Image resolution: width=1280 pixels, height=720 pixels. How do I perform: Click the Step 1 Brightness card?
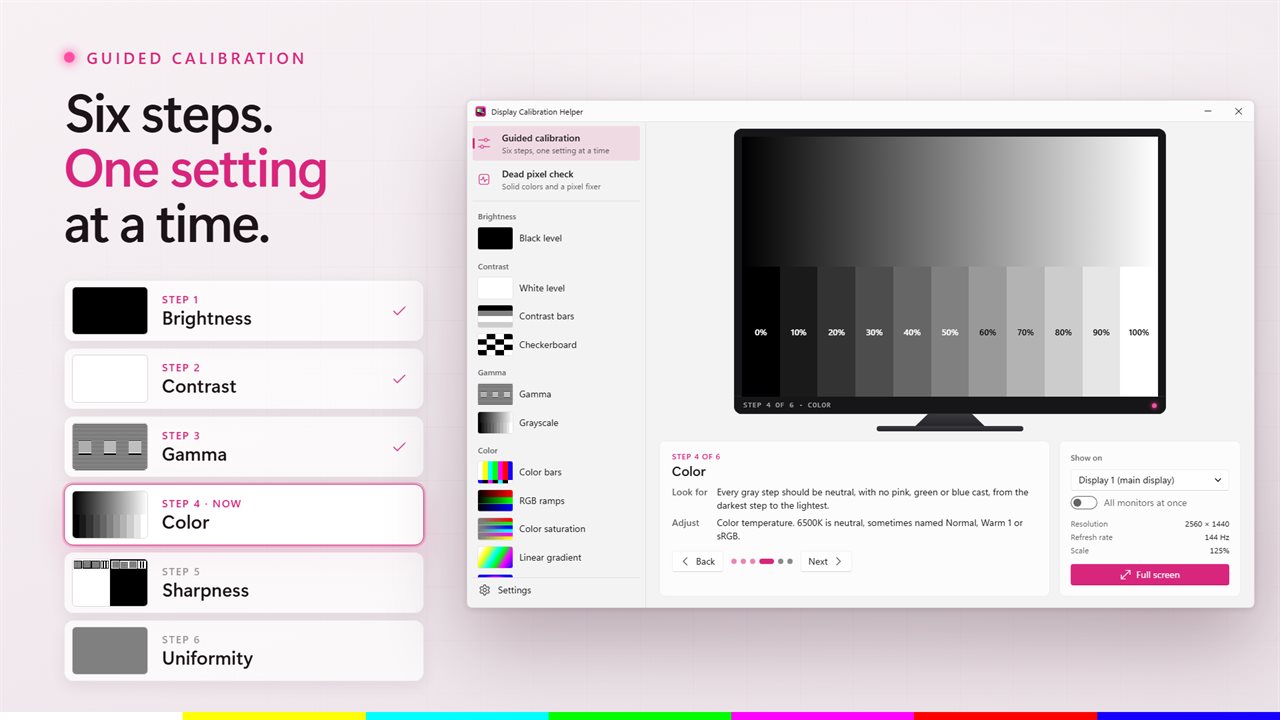click(x=244, y=311)
